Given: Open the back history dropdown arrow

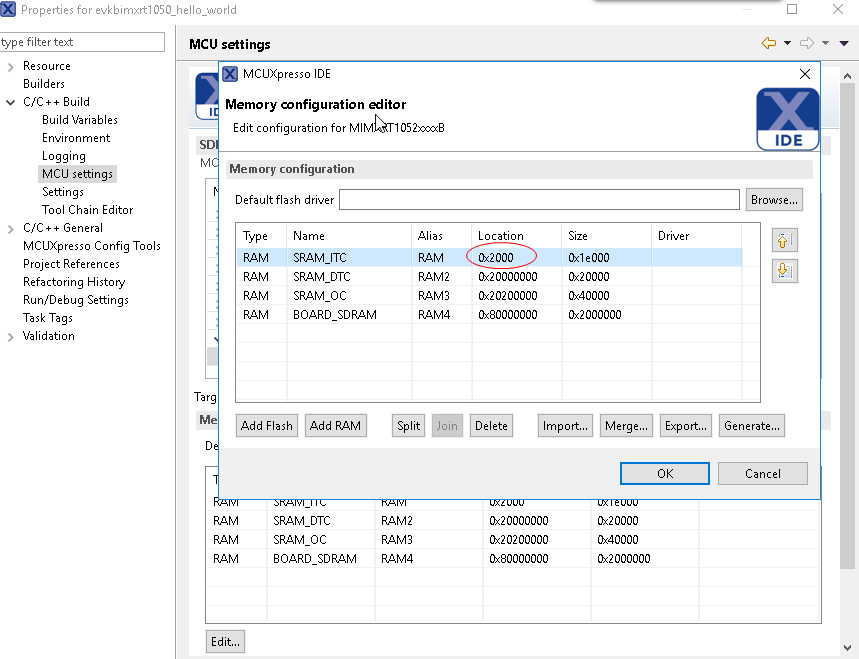Looking at the screenshot, I should (x=787, y=43).
